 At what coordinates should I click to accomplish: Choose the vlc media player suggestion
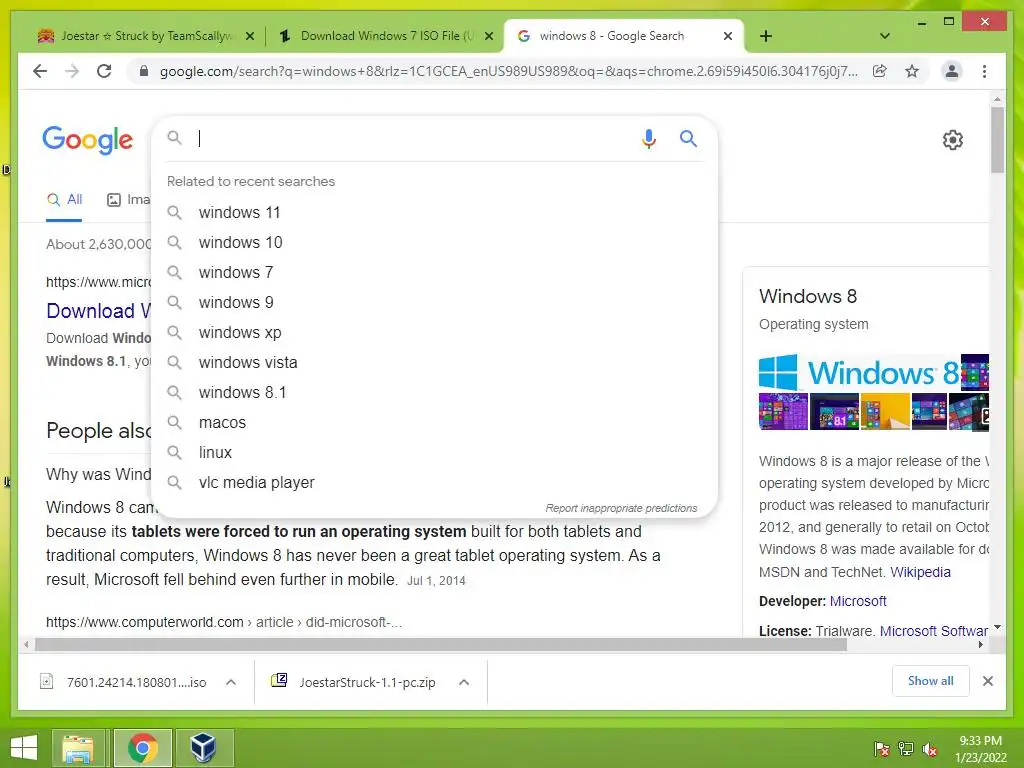tap(434, 483)
